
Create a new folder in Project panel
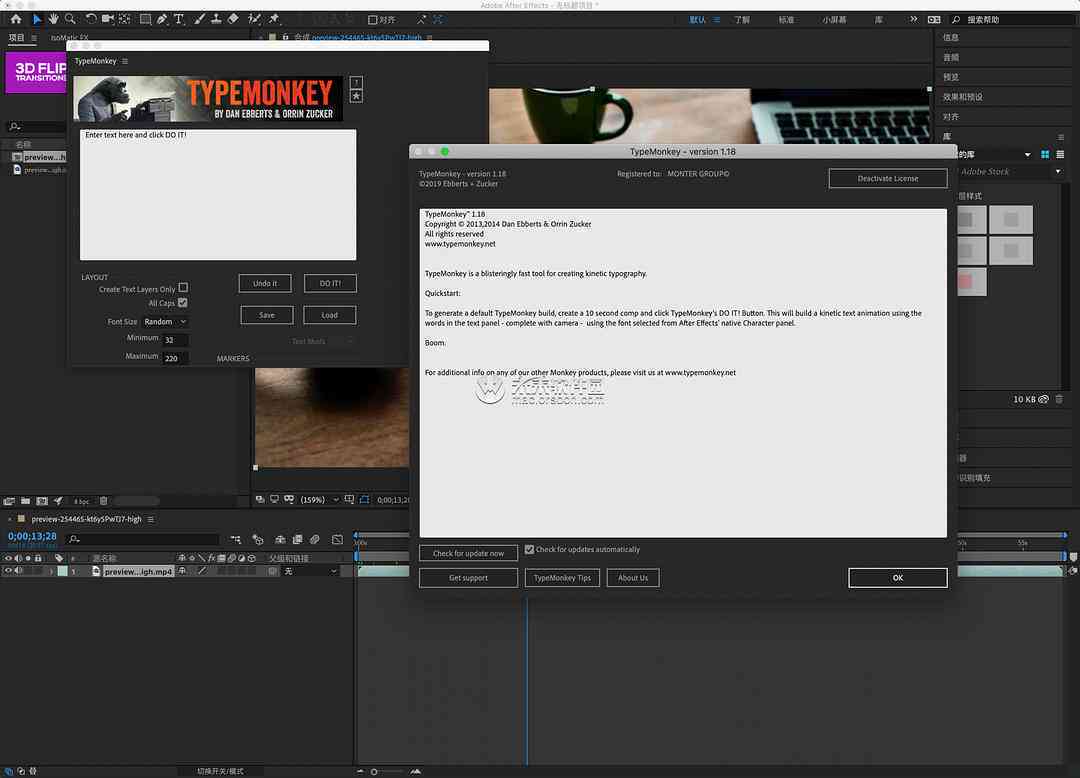click(25, 501)
